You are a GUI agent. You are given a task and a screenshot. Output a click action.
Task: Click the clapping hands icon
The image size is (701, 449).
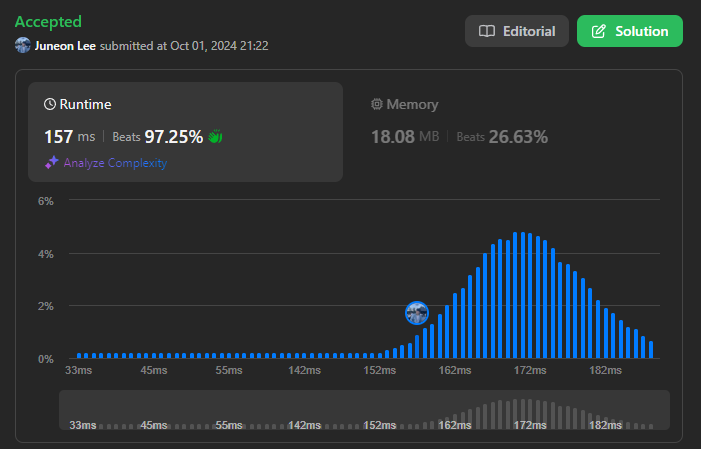(215, 136)
